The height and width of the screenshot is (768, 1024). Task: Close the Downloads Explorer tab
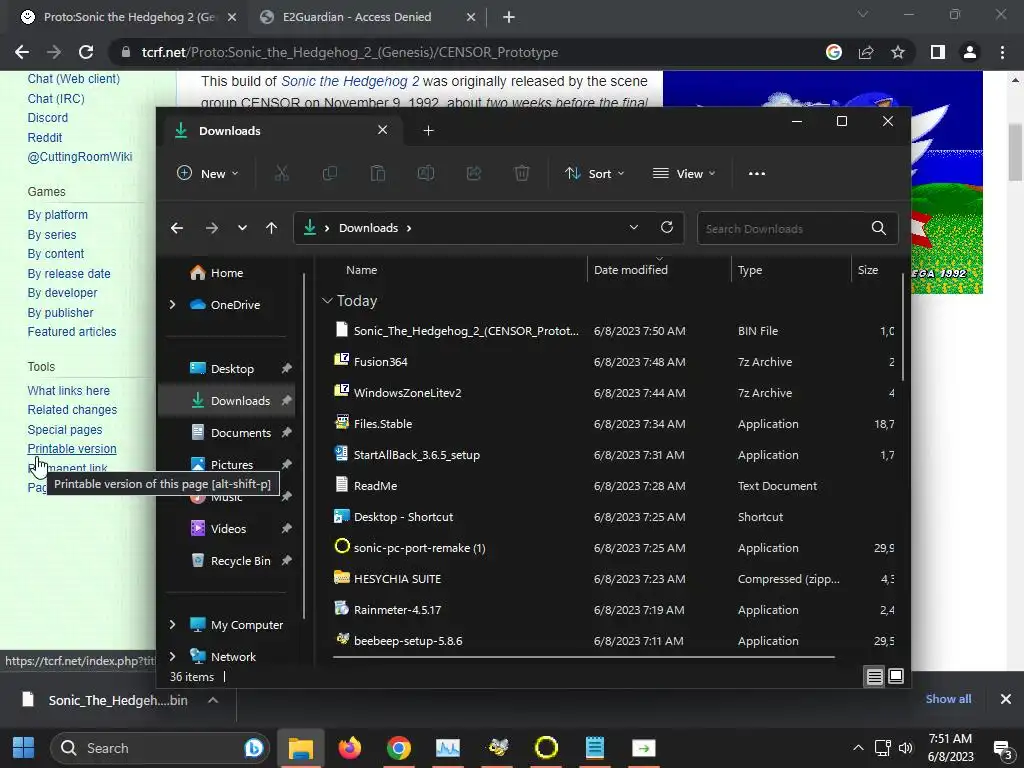383,130
